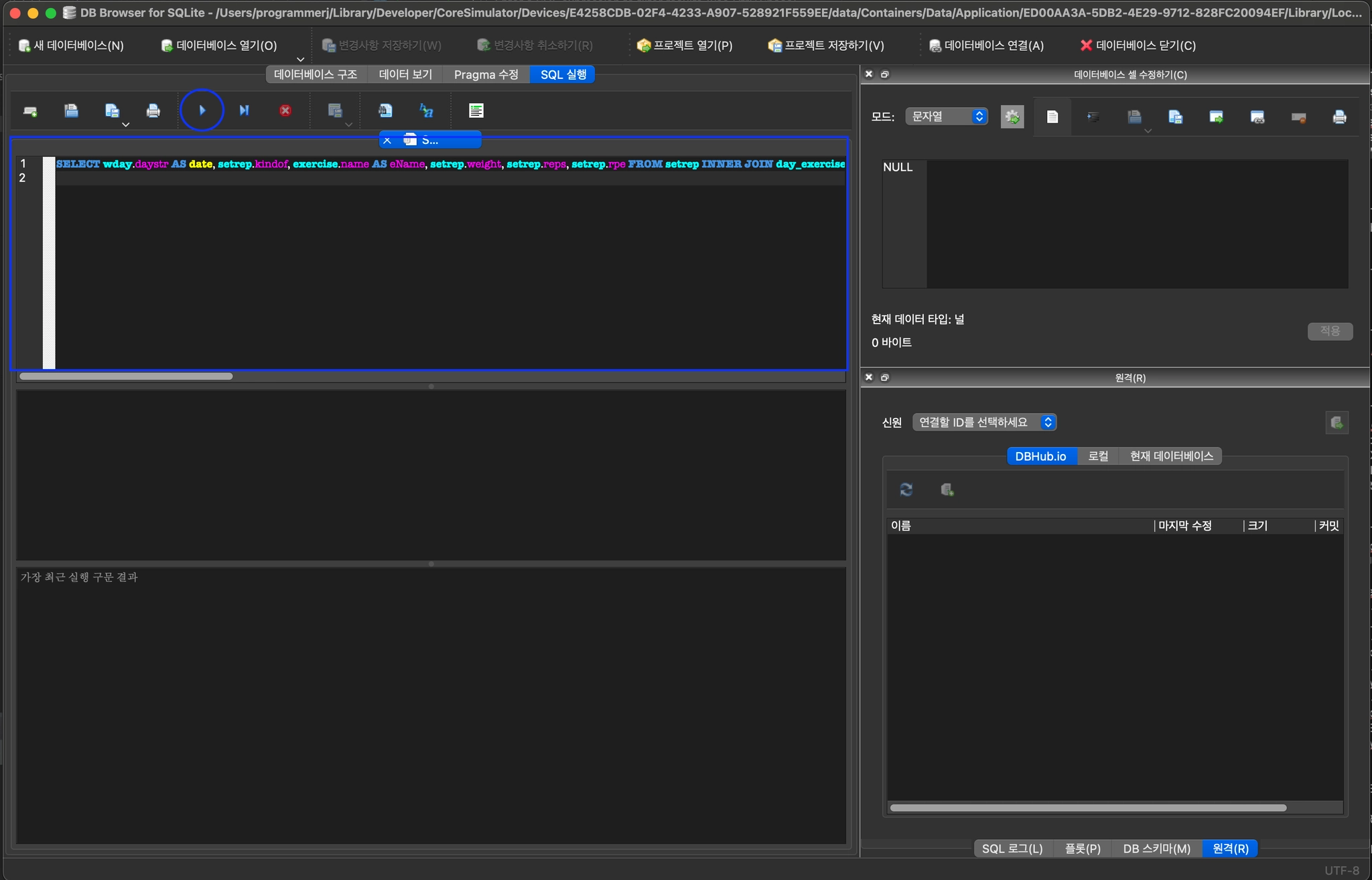Click 프로젝트 저장하기(V) button
1372x880 pixels.
(826, 46)
